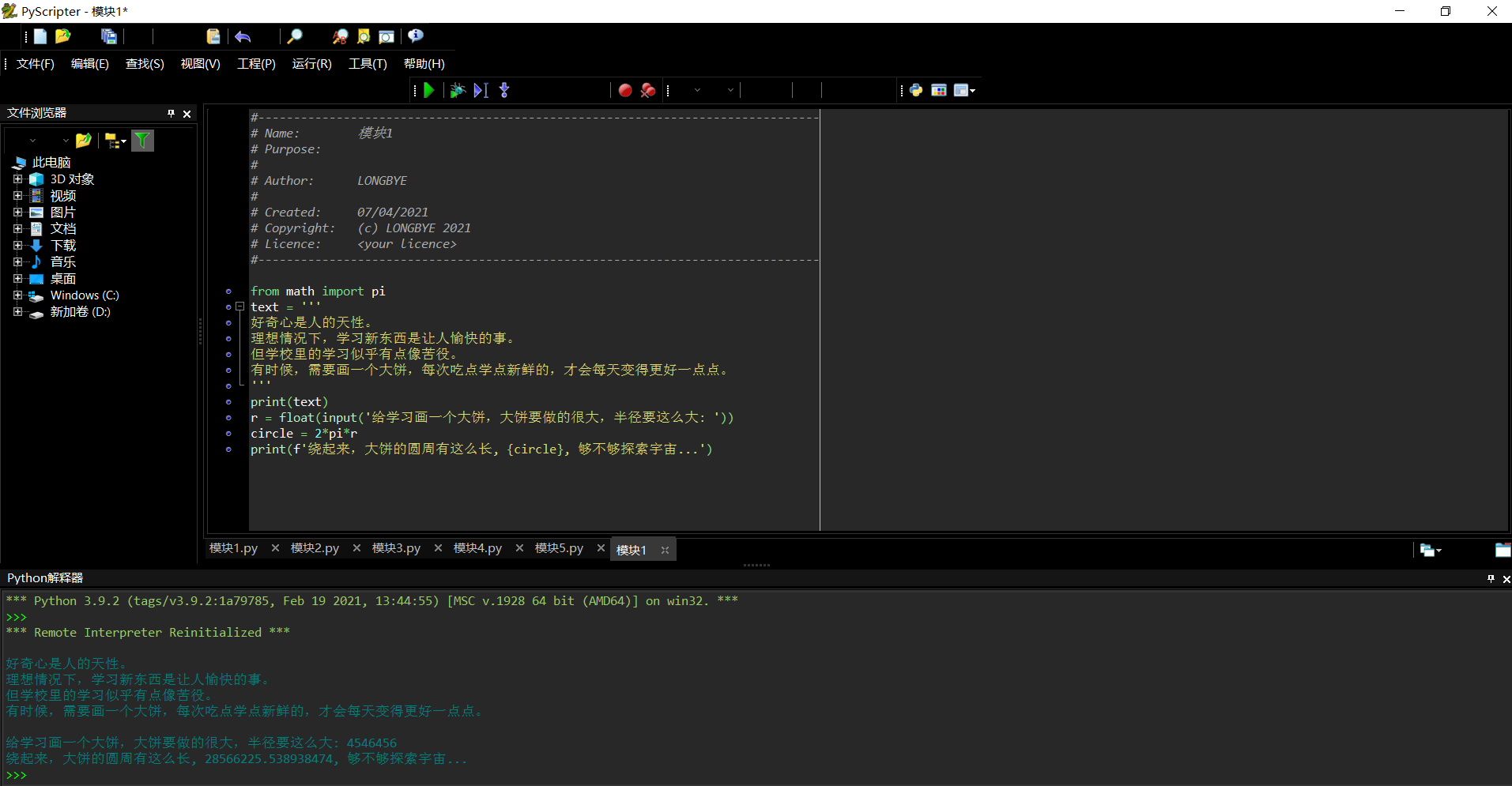Viewport: 1512px width, 786px height.
Task: Close the Python解释器 panel
Action: tap(1506, 579)
